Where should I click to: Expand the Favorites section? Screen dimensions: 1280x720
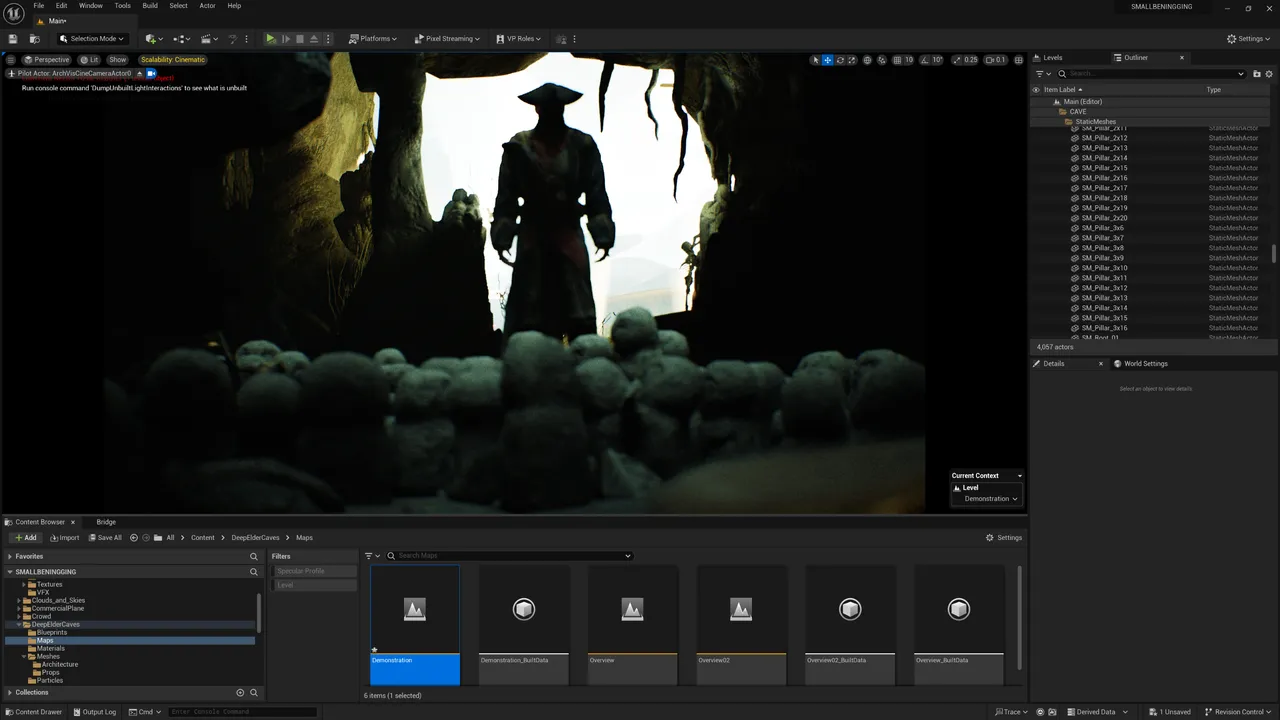[10, 556]
